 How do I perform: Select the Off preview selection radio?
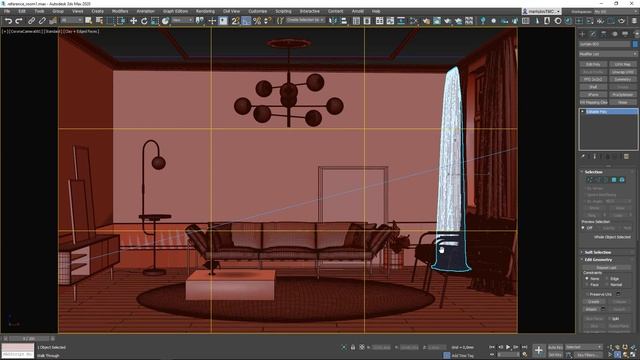tap(584, 228)
